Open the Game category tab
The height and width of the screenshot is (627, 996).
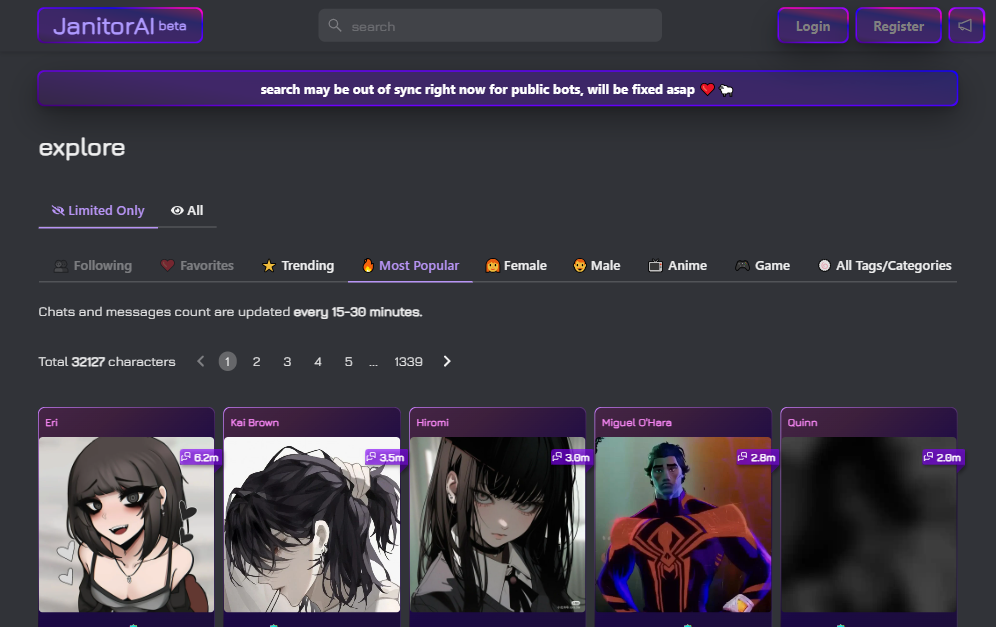click(x=763, y=266)
